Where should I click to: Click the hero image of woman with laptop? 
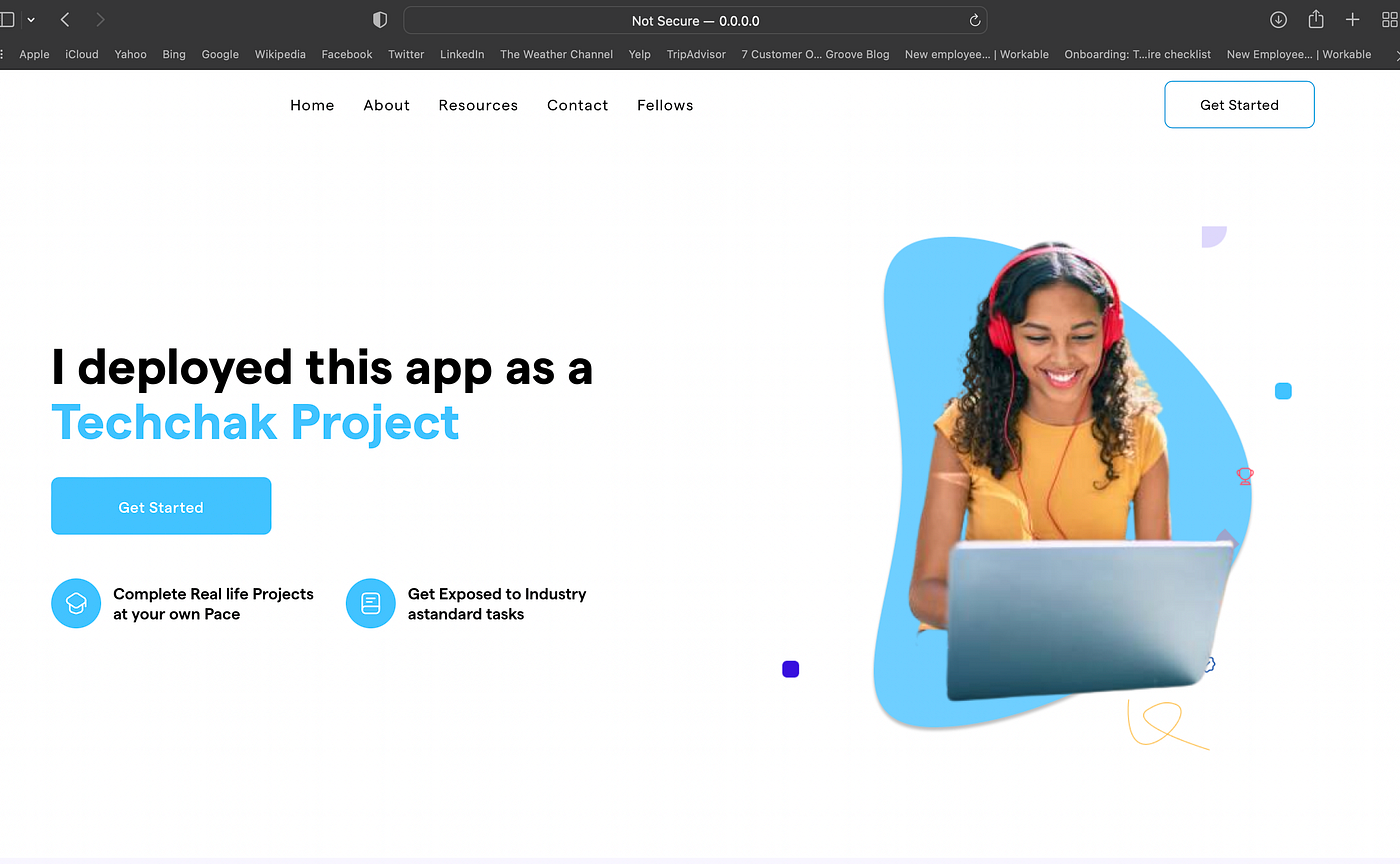click(x=1062, y=484)
